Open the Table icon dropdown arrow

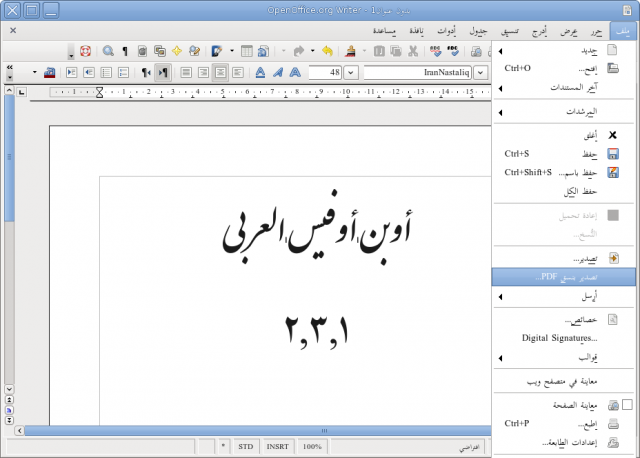pyautogui.click(x=232, y=51)
